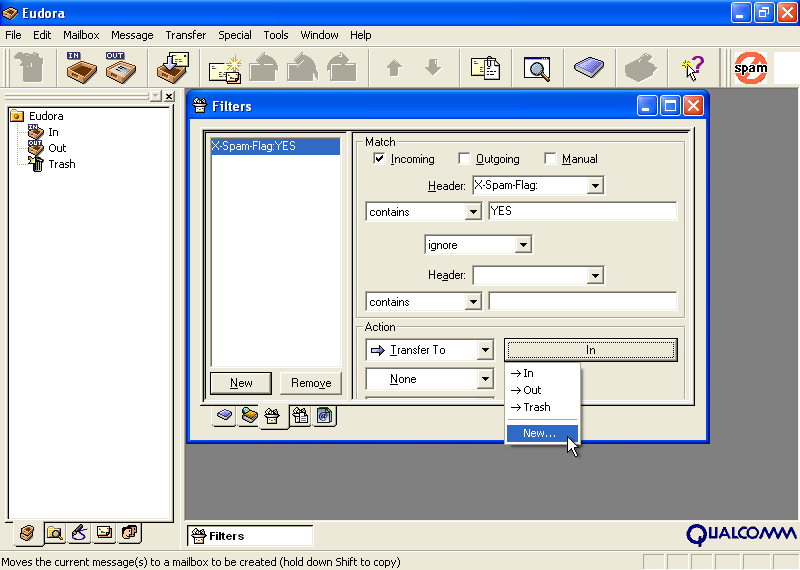Choose New... in the mailbox popup
Viewport: 800px width, 570px height.
(x=542, y=433)
